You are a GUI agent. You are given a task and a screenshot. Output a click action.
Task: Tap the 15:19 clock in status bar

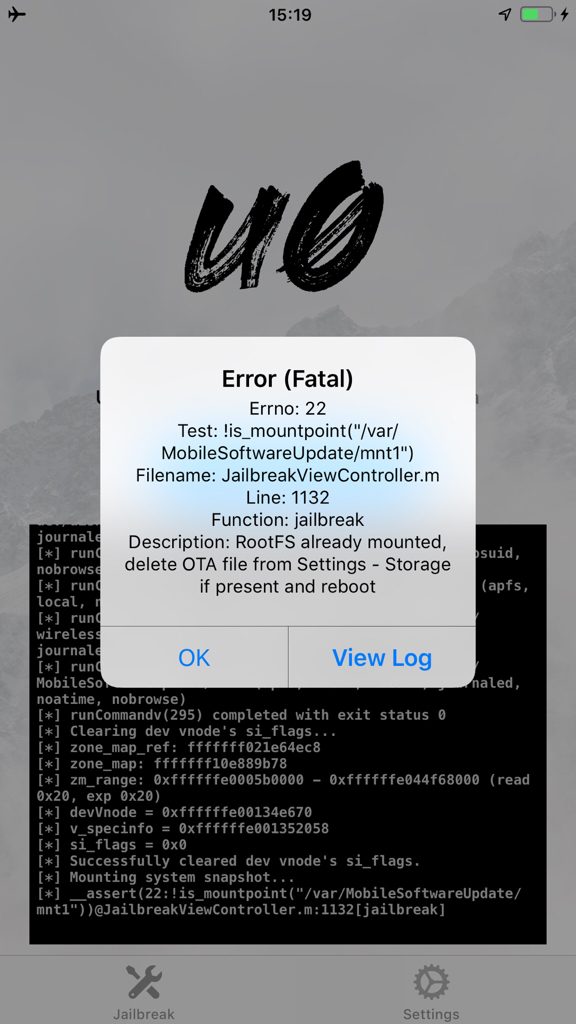point(290,14)
